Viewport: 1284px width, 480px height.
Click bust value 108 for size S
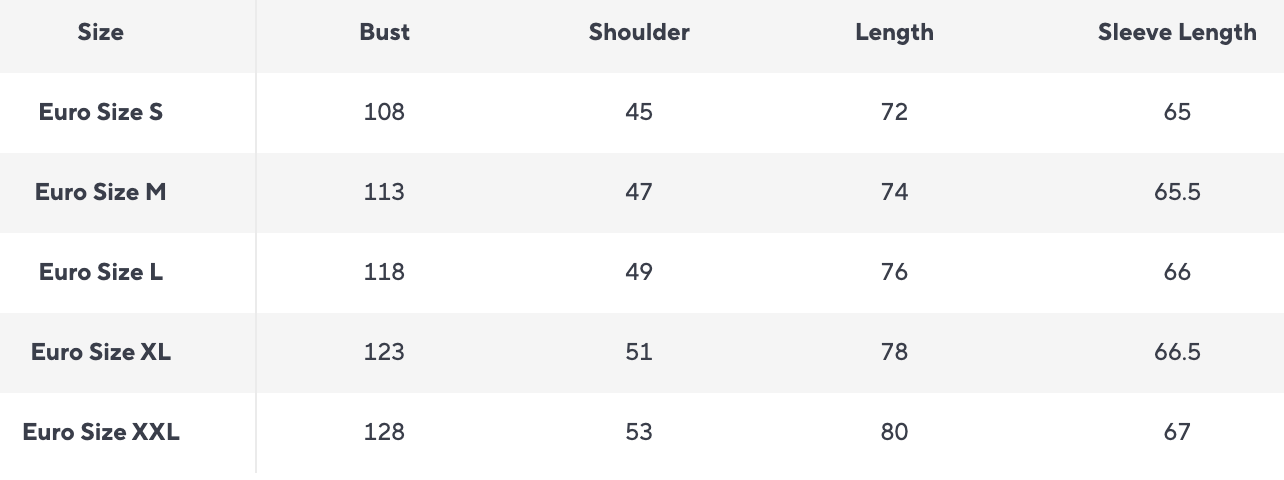coord(385,112)
